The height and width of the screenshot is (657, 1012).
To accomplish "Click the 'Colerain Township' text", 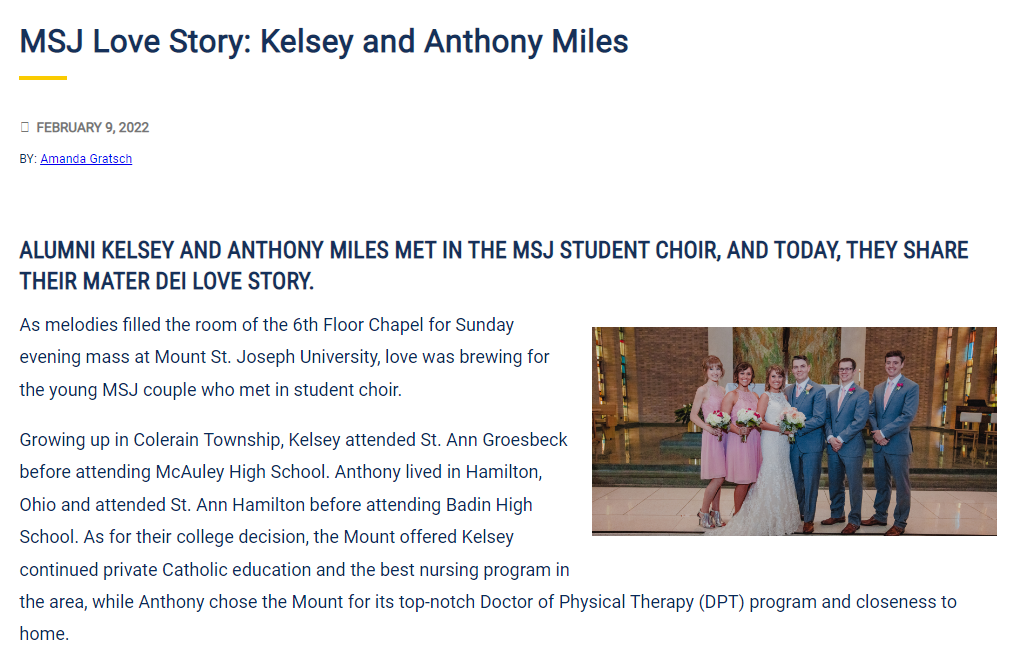I will pos(182,440).
